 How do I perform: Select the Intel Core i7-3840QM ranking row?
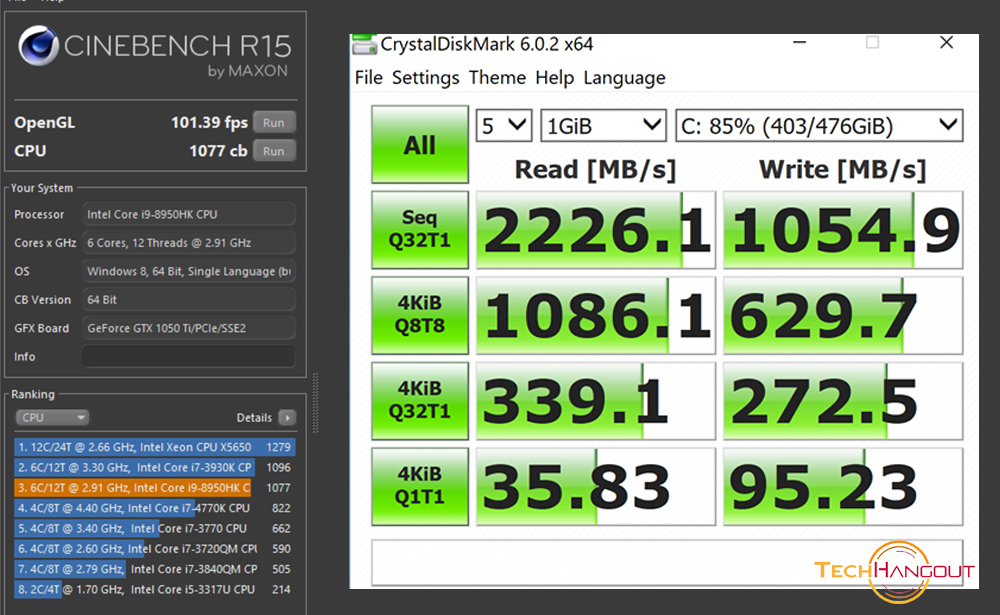(x=154, y=569)
